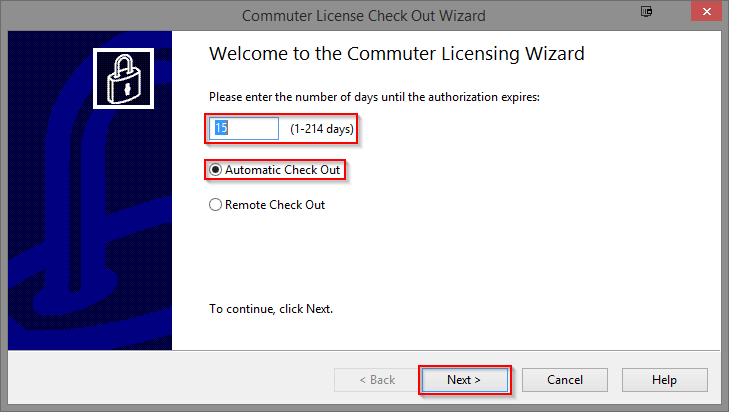Click into the days expiration input field

coord(244,128)
